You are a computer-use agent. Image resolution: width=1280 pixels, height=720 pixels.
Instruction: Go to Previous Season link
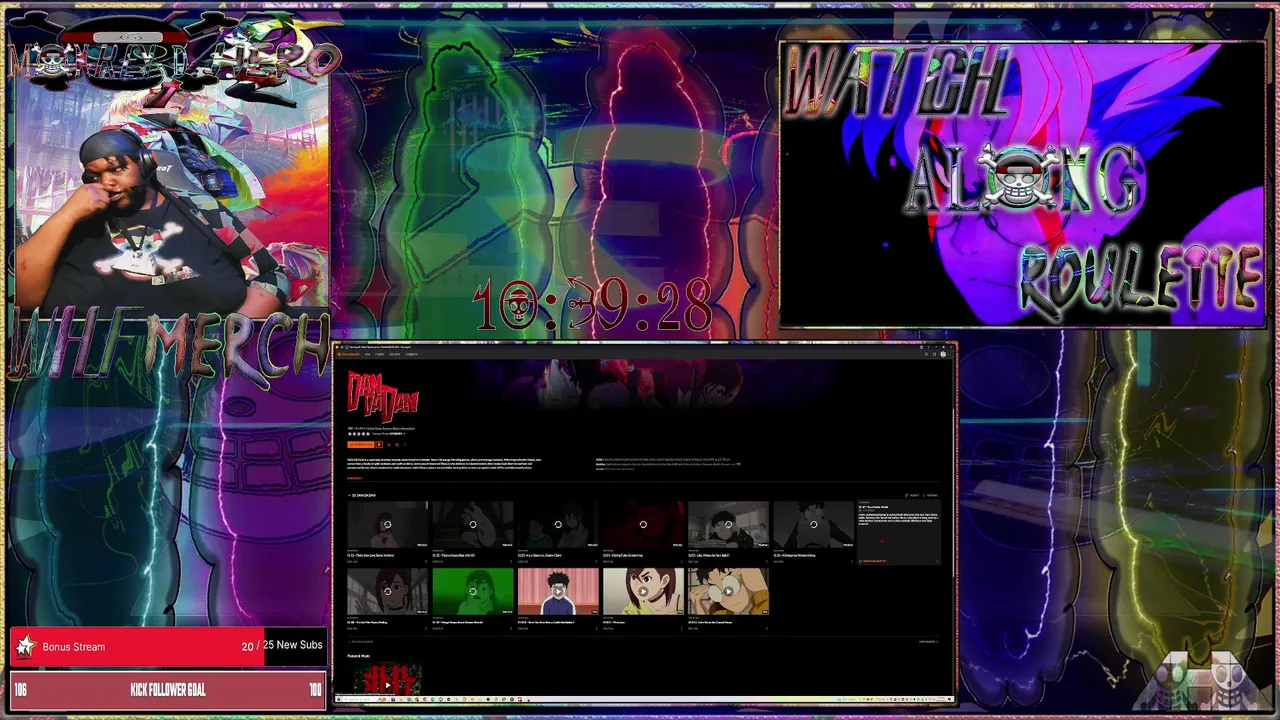(360, 642)
